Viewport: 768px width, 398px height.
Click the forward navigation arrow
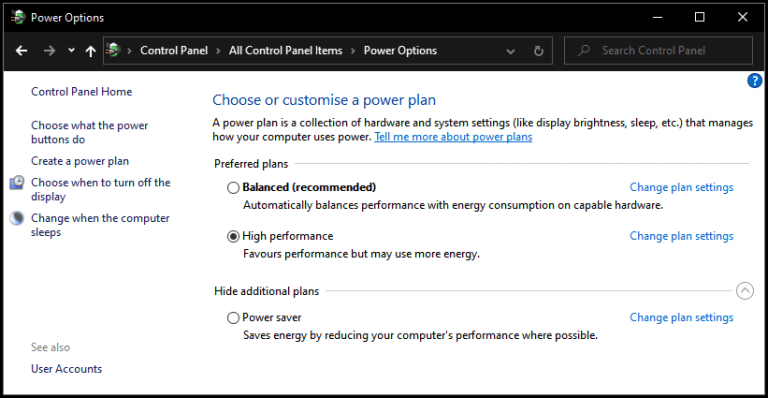[x=49, y=50]
